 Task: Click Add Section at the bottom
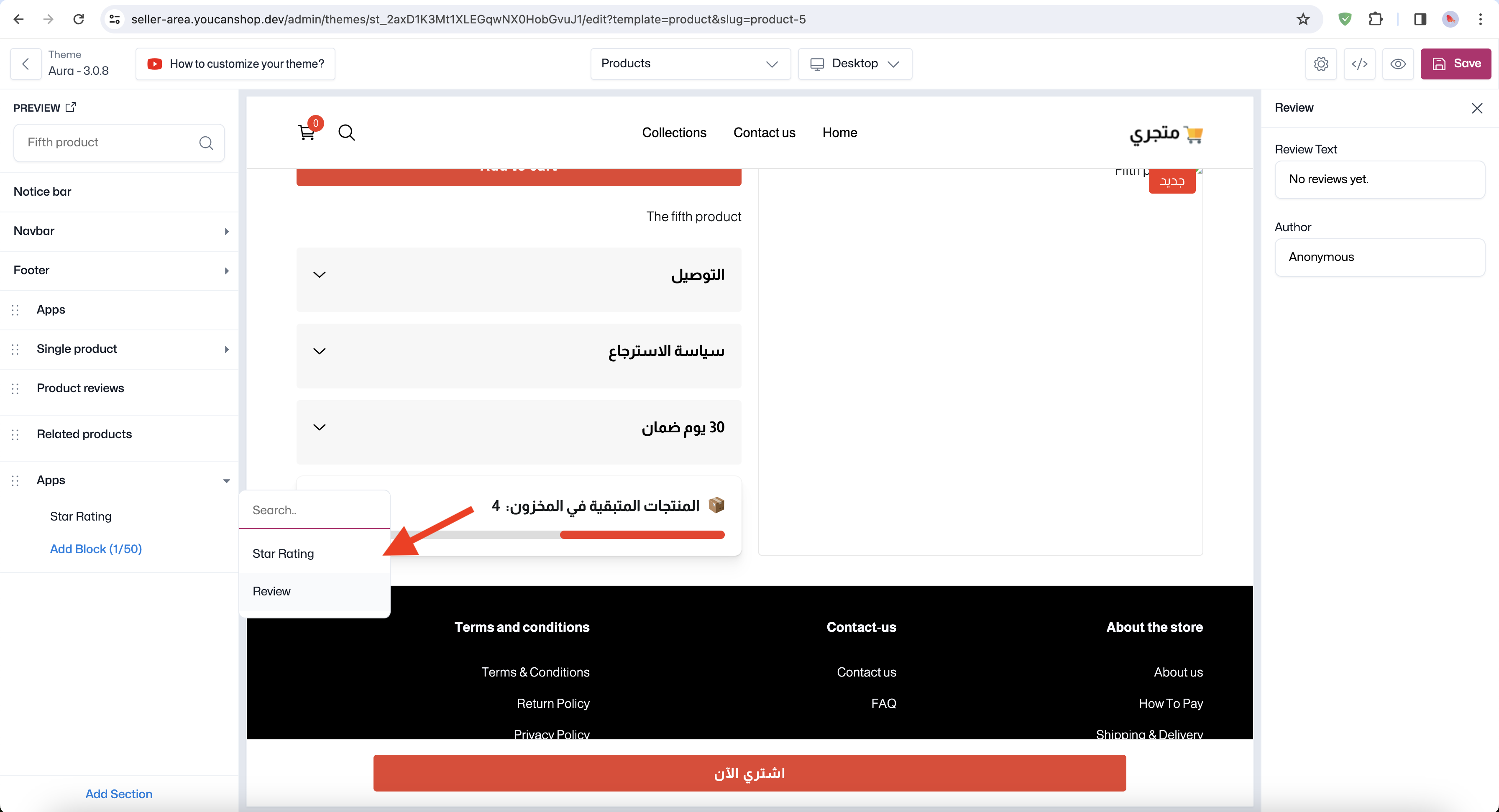coord(119,794)
